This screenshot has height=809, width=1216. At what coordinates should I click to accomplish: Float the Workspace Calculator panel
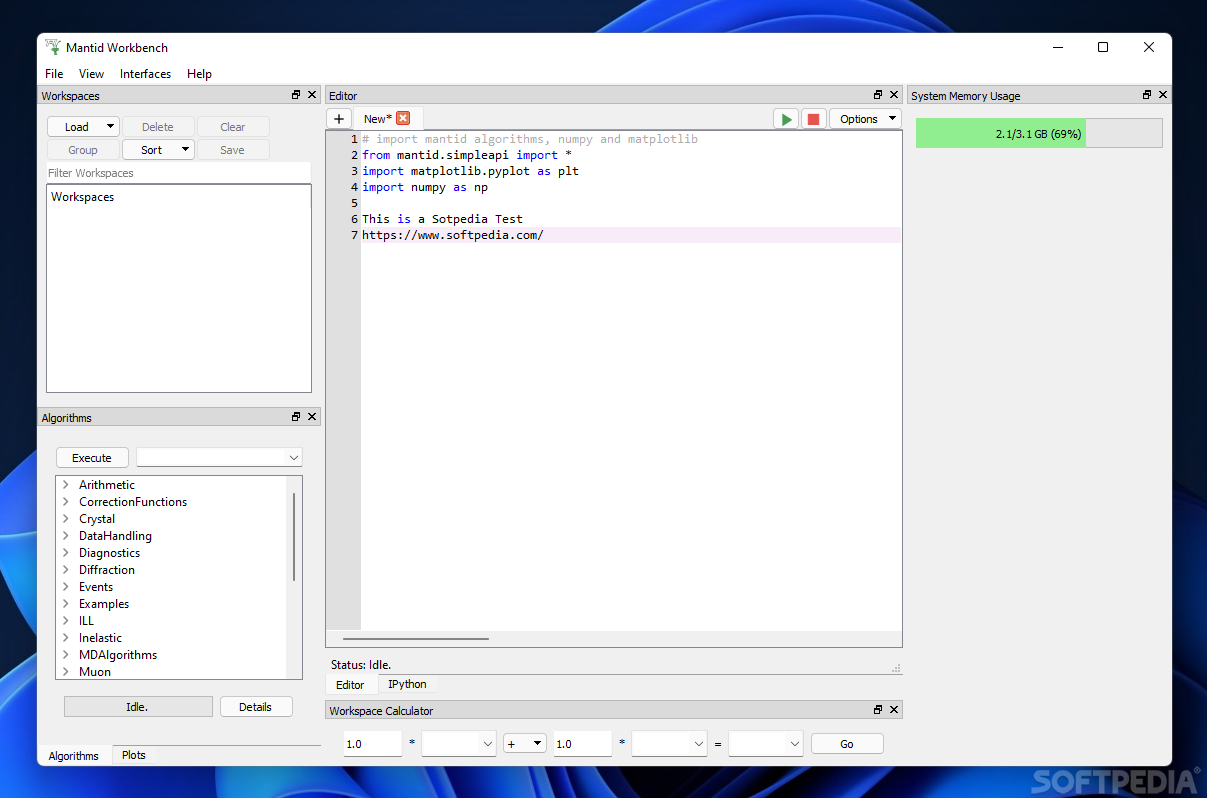click(x=878, y=710)
